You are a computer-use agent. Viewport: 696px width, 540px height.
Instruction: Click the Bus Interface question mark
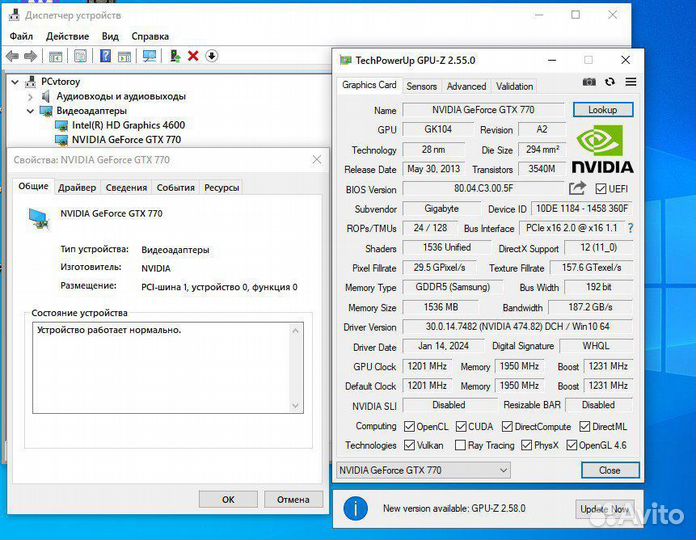(630, 228)
